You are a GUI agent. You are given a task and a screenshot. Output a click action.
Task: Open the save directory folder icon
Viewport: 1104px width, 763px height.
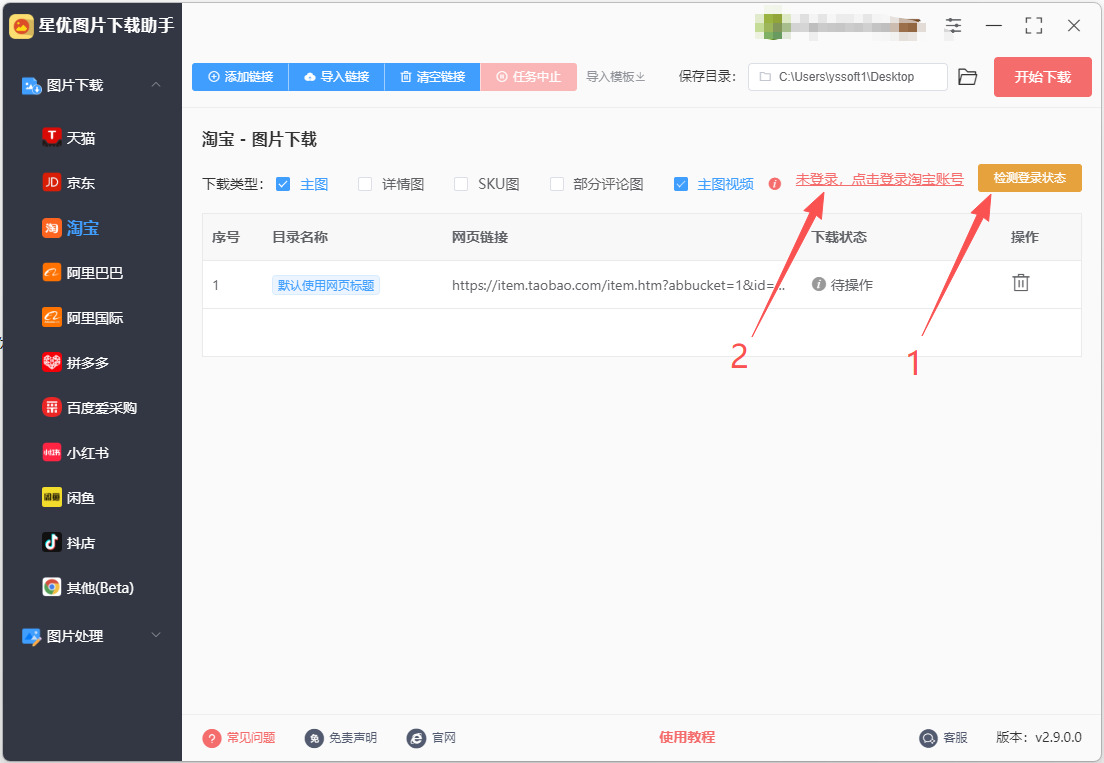coord(967,77)
